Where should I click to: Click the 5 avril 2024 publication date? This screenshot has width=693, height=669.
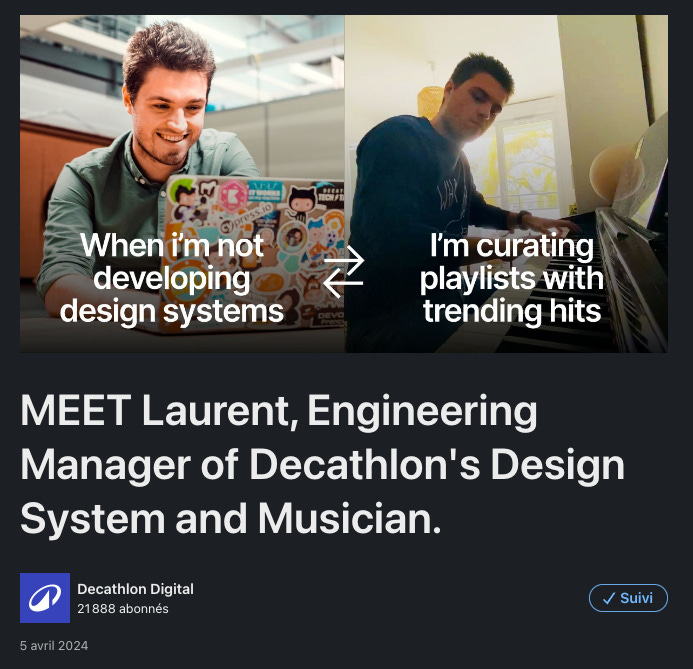[x=54, y=646]
